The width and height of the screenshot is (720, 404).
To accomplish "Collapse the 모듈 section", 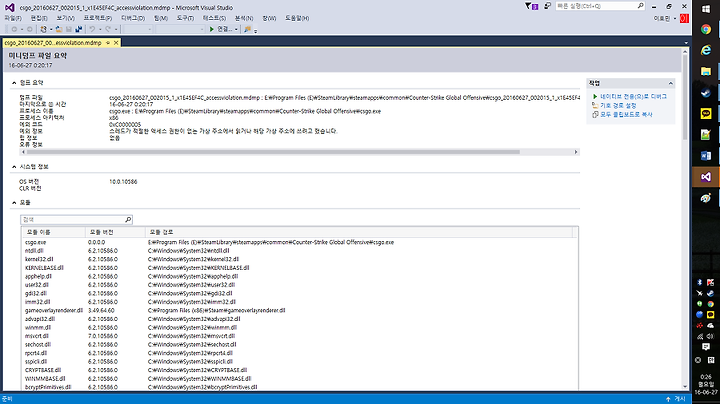I will 14,202.
